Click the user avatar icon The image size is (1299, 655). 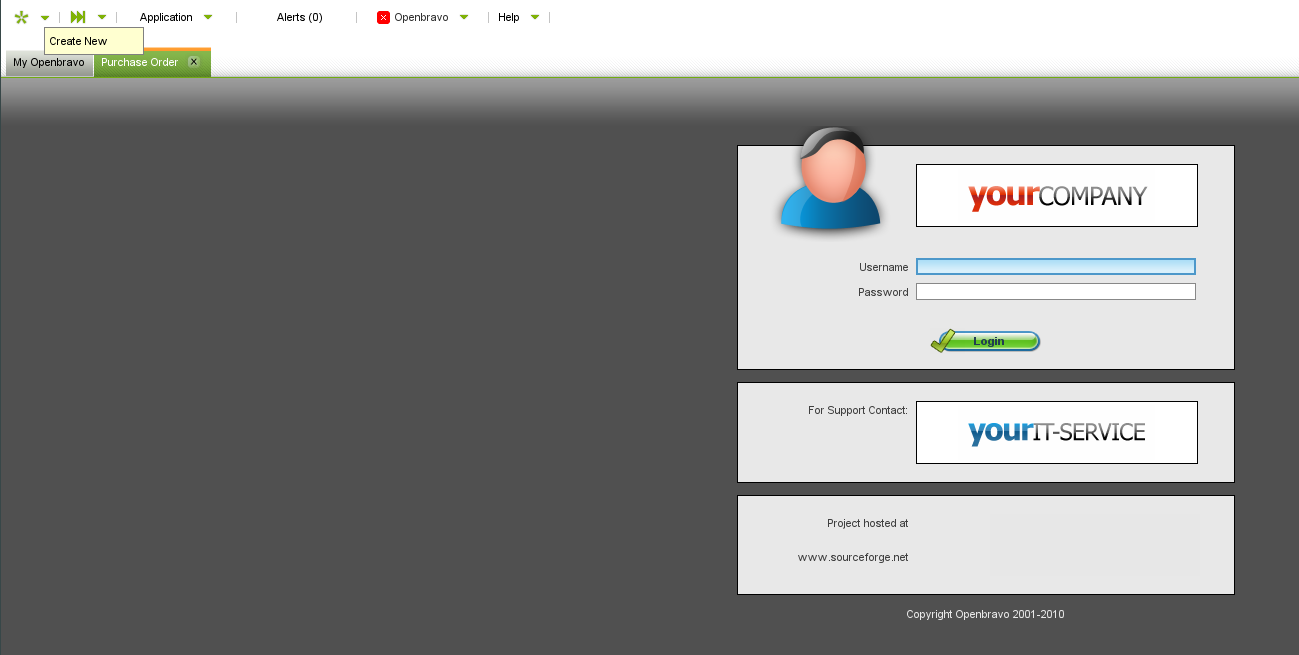coord(830,179)
